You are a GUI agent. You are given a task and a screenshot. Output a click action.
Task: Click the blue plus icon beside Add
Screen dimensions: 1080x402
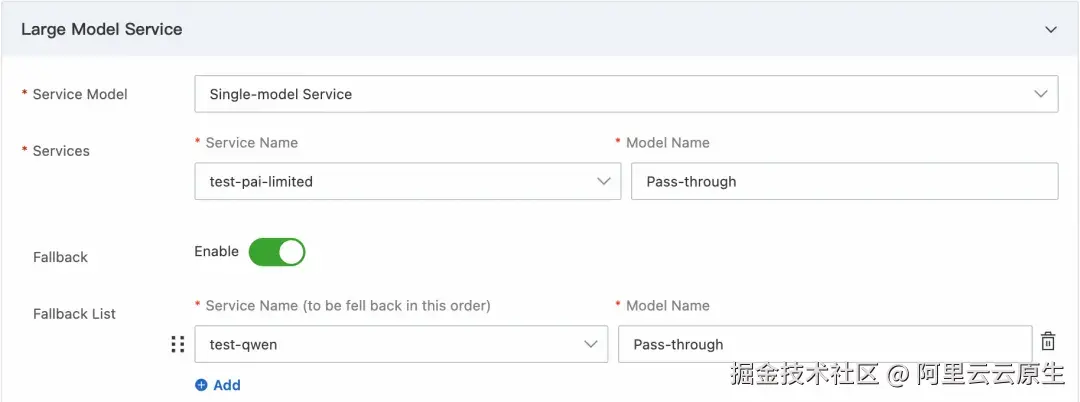click(x=201, y=385)
